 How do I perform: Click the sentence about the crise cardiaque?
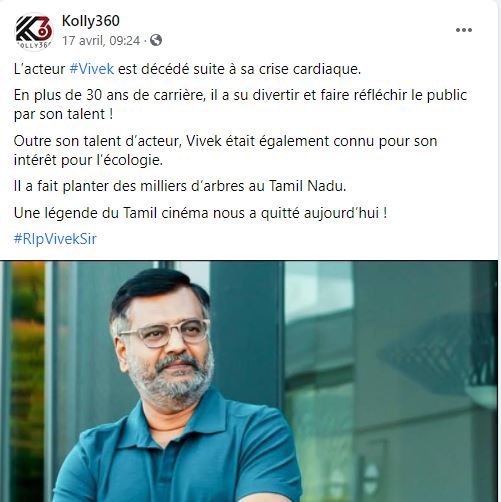click(x=187, y=69)
